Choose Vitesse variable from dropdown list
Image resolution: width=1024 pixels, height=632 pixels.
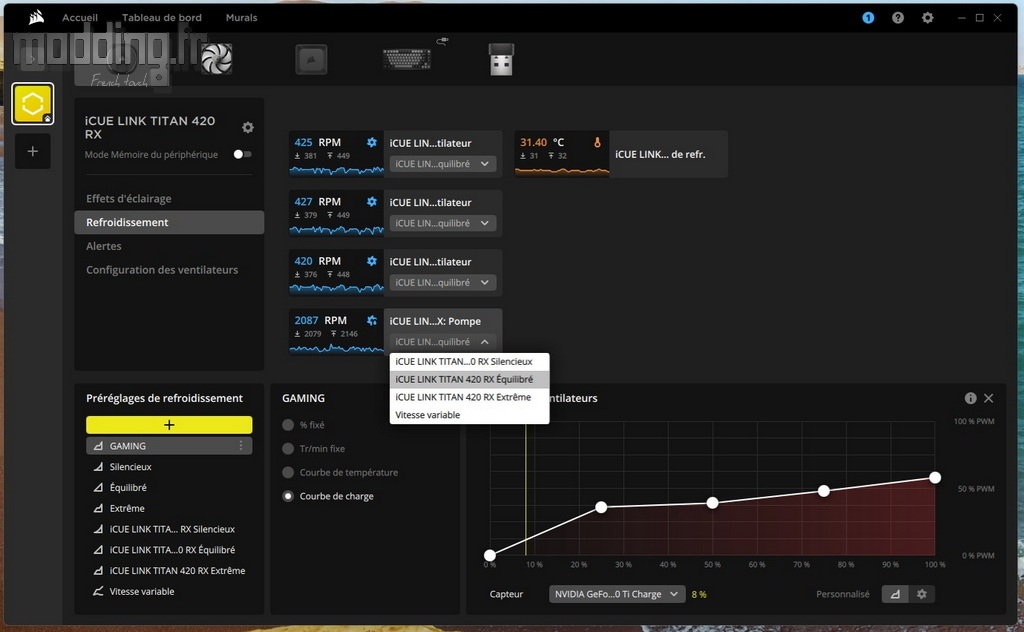point(469,415)
